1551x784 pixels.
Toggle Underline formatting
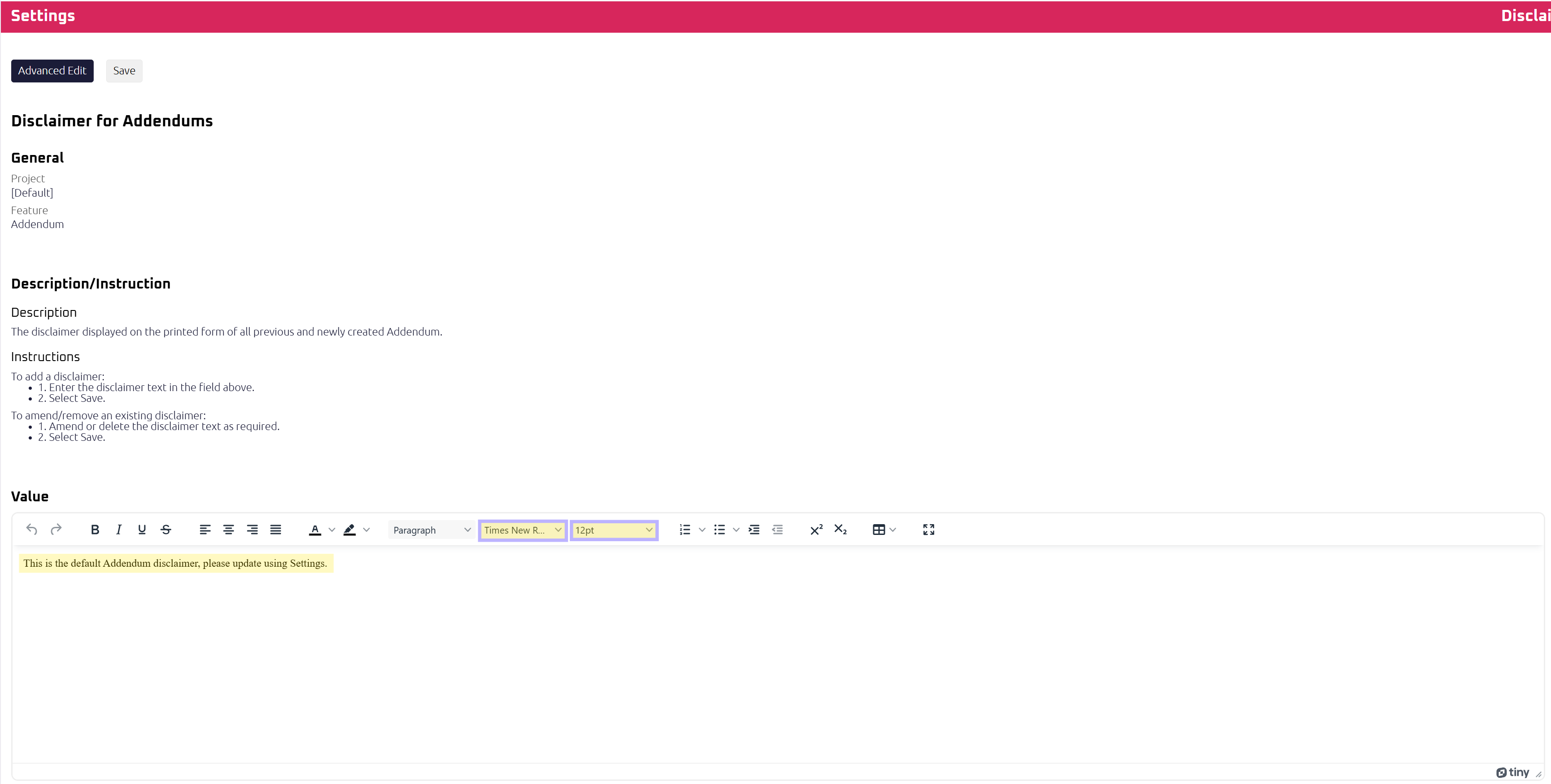142,530
